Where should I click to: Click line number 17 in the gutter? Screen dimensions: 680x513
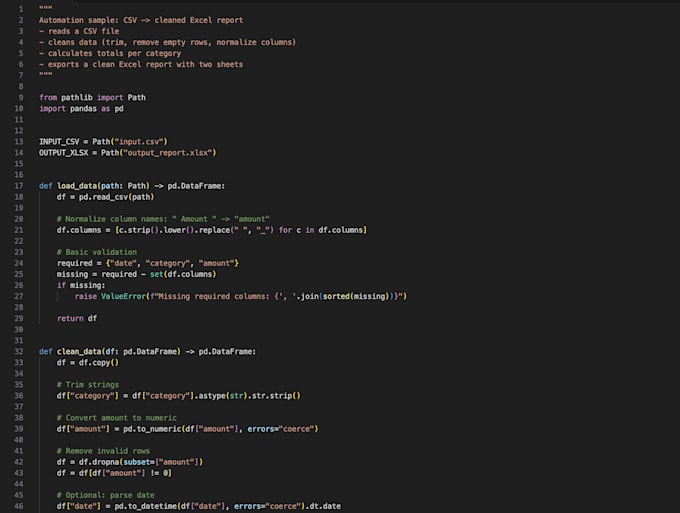click(19, 186)
